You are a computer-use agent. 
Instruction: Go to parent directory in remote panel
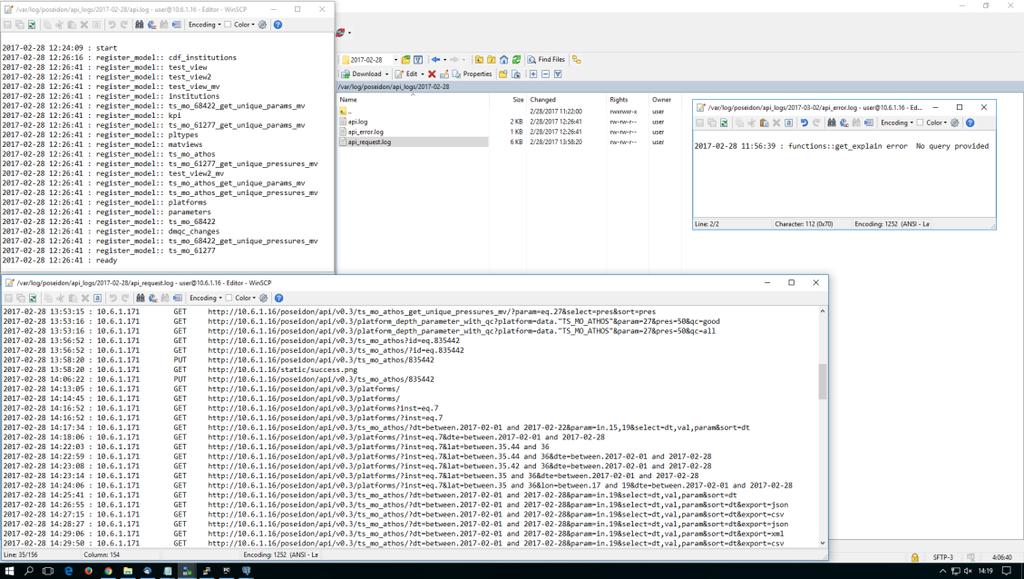tap(479, 59)
